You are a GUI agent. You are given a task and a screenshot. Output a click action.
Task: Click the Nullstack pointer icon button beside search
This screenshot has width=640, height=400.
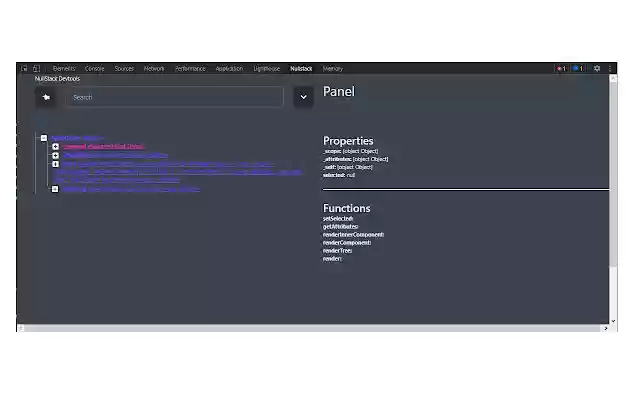[x=46, y=97]
